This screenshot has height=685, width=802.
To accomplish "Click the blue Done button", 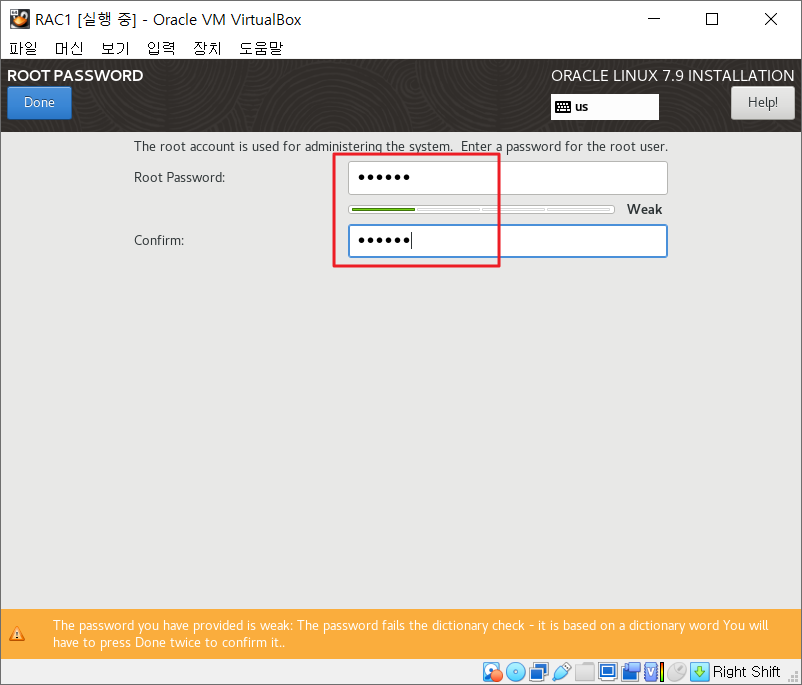I will [x=39, y=103].
